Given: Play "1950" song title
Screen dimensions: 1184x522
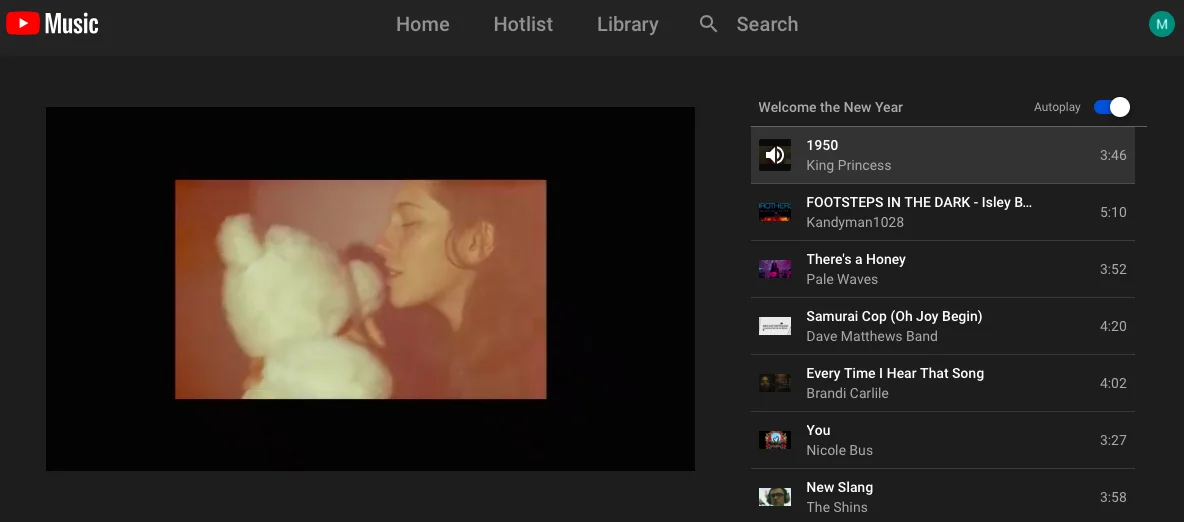Looking at the screenshot, I should (x=822, y=145).
